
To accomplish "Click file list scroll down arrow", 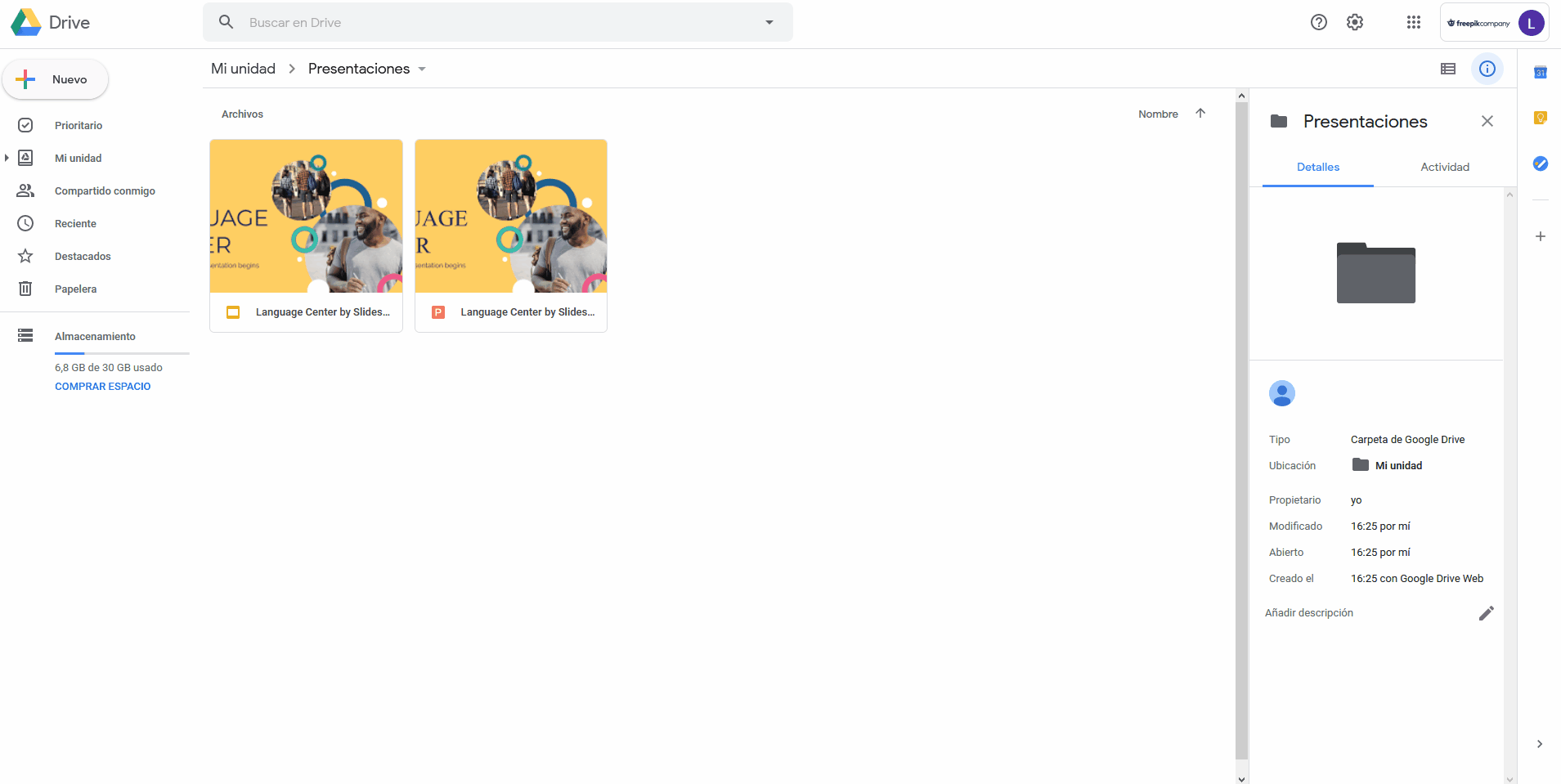I will (1242, 778).
